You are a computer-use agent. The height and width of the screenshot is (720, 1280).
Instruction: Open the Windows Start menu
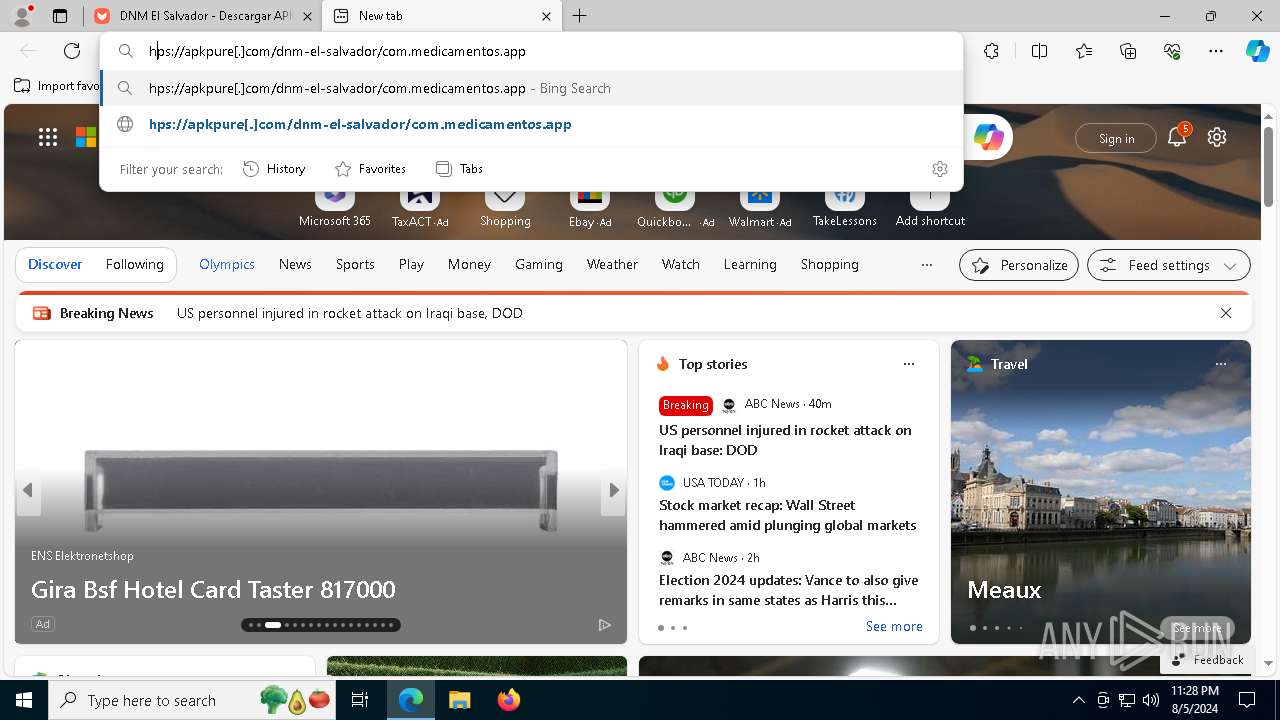[24, 700]
